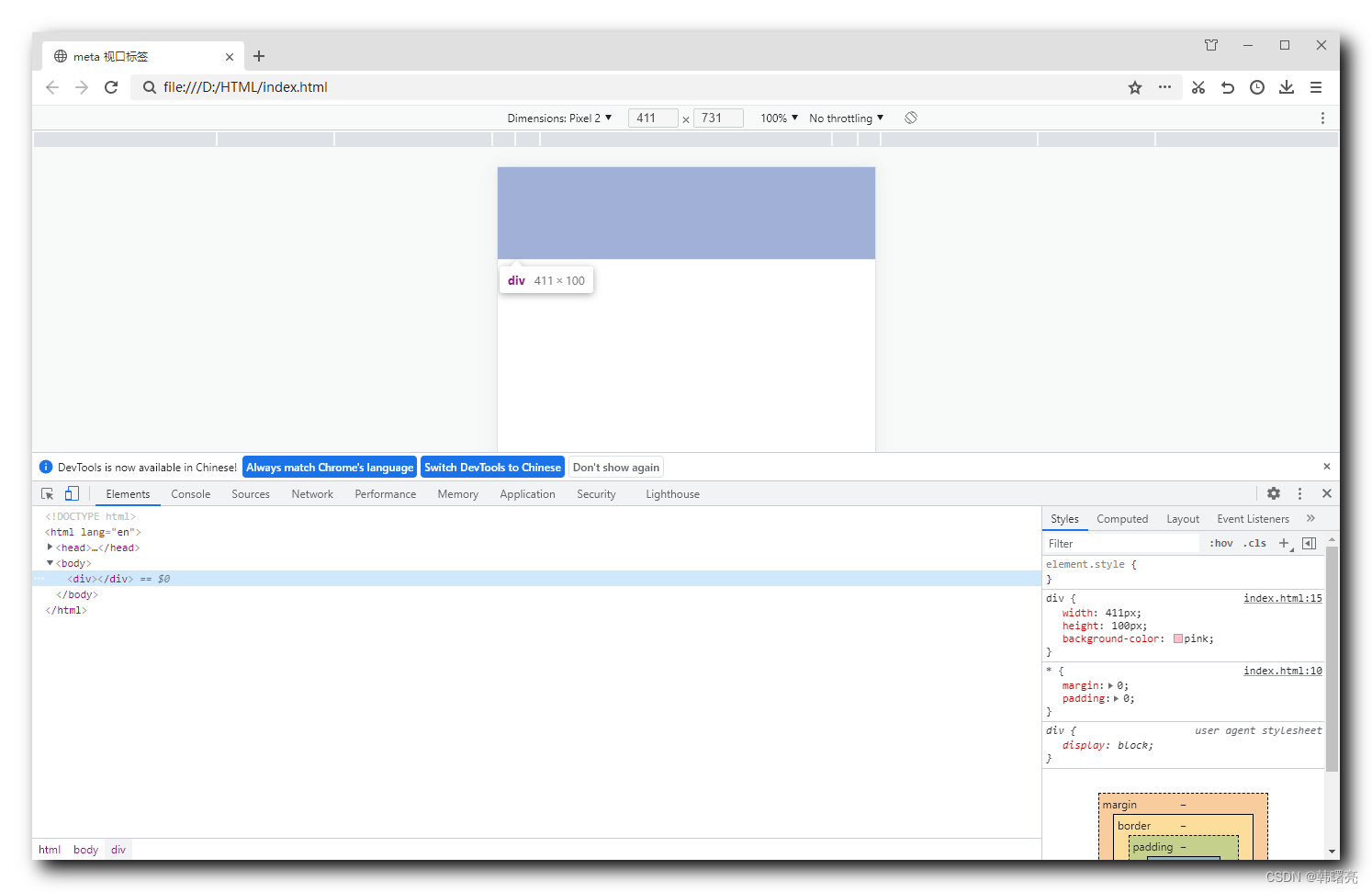Click the address bar URL
This screenshot has width=1372, height=892.
tap(245, 87)
